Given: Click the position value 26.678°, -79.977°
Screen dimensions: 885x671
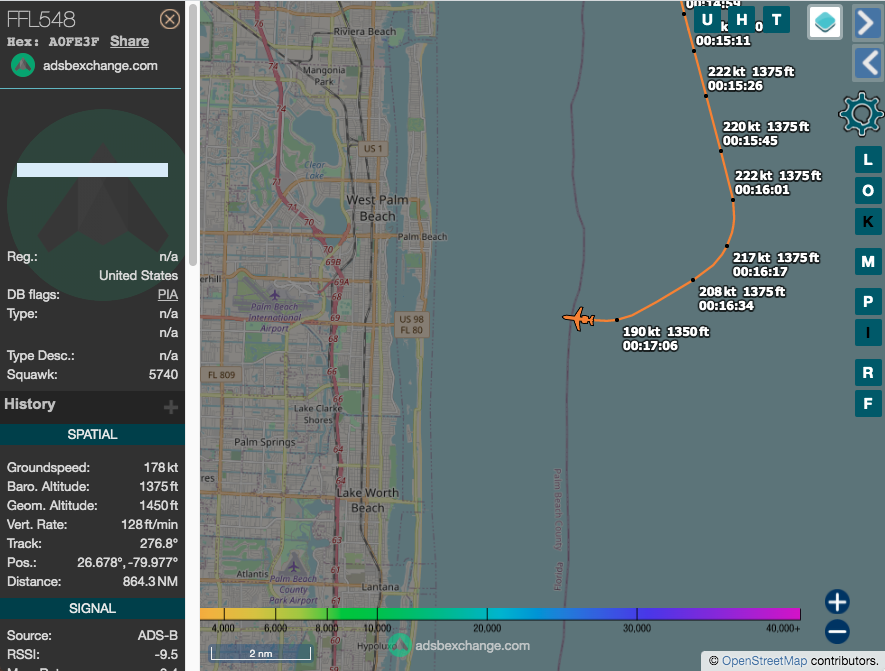Looking at the screenshot, I should pyautogui.click(x=128, y=563).
